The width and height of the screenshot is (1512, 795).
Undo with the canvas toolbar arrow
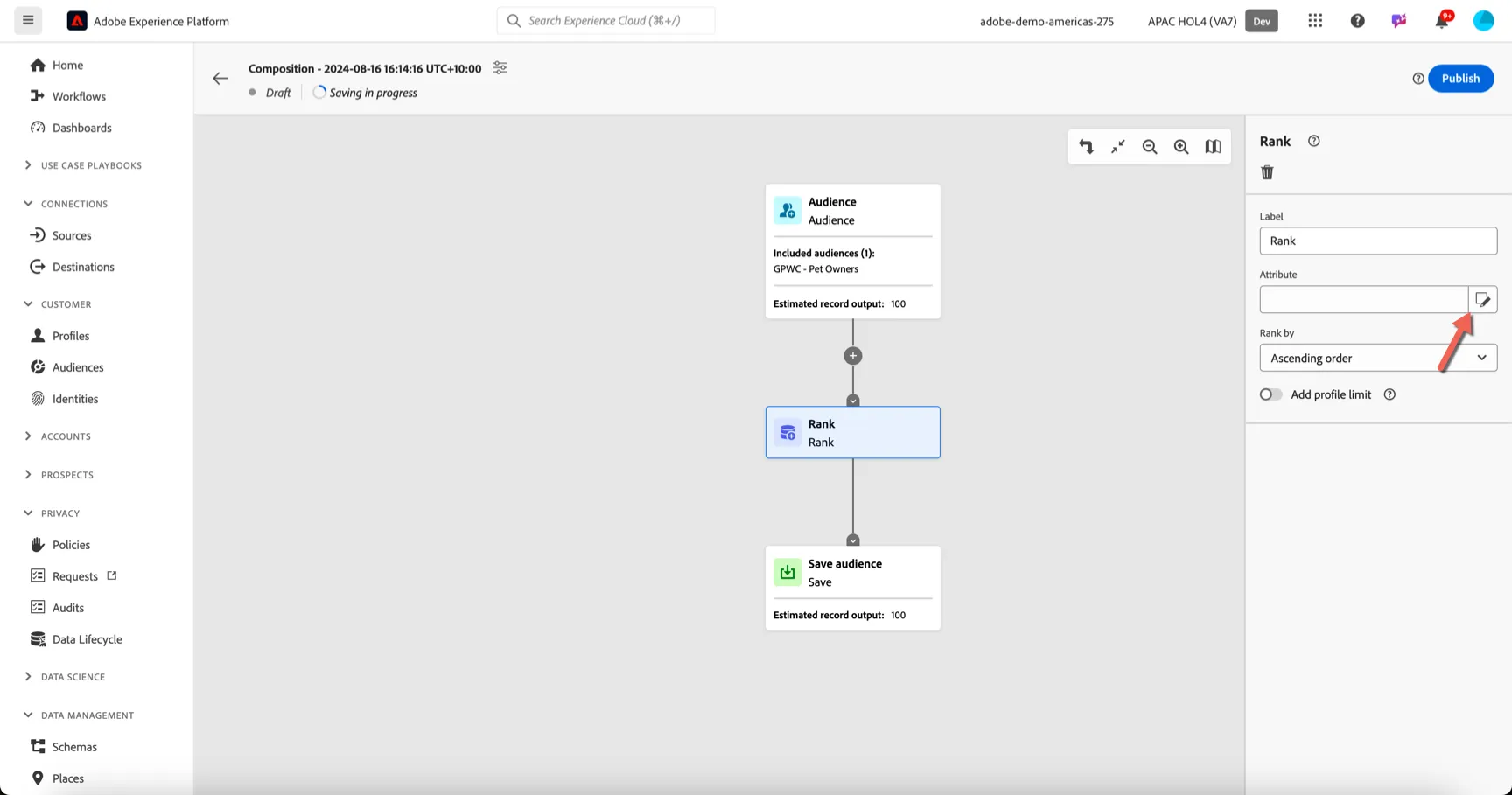1086,147
